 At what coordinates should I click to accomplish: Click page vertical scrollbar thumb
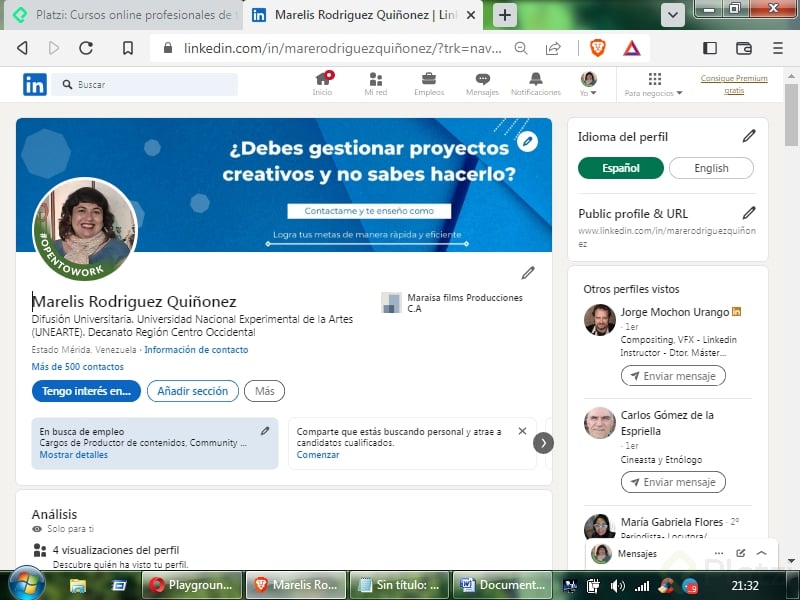791,114
